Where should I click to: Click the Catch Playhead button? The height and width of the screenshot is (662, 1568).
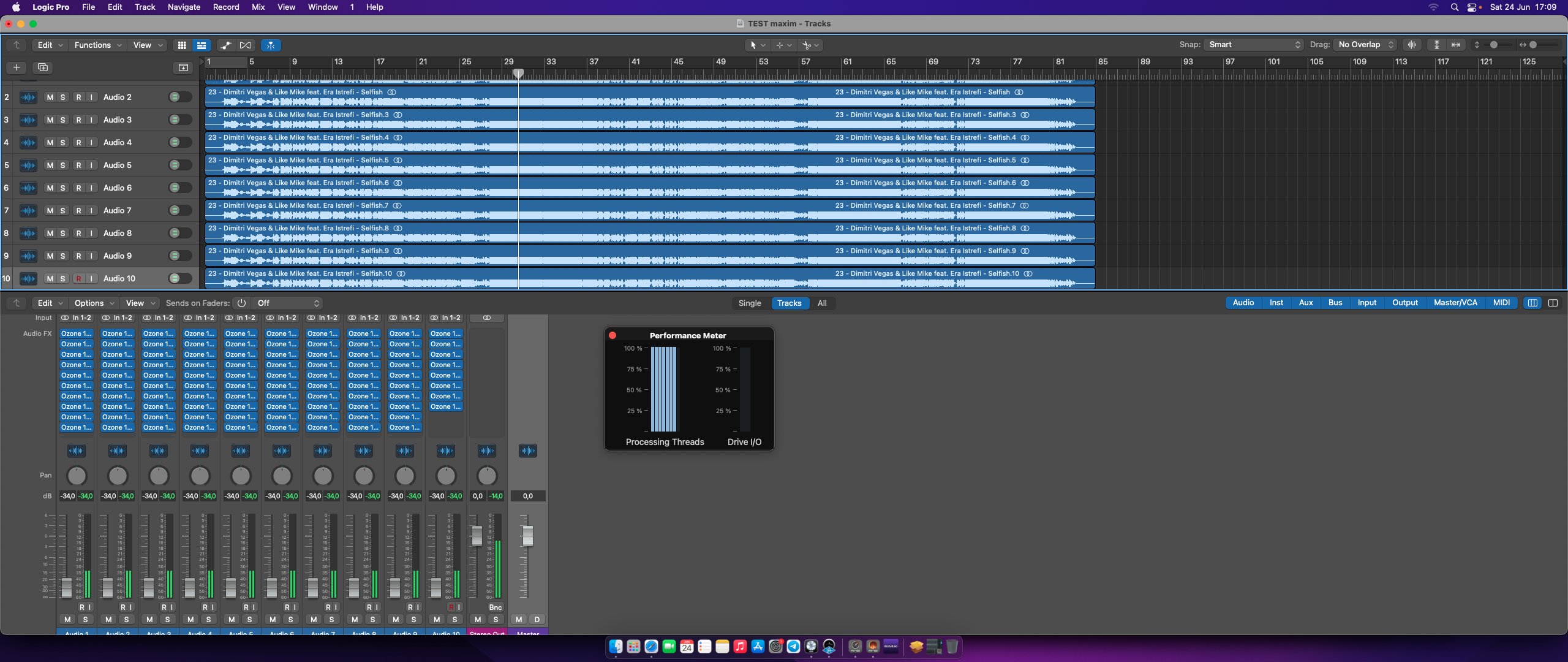pyautogui.click(x=271, y=45)
